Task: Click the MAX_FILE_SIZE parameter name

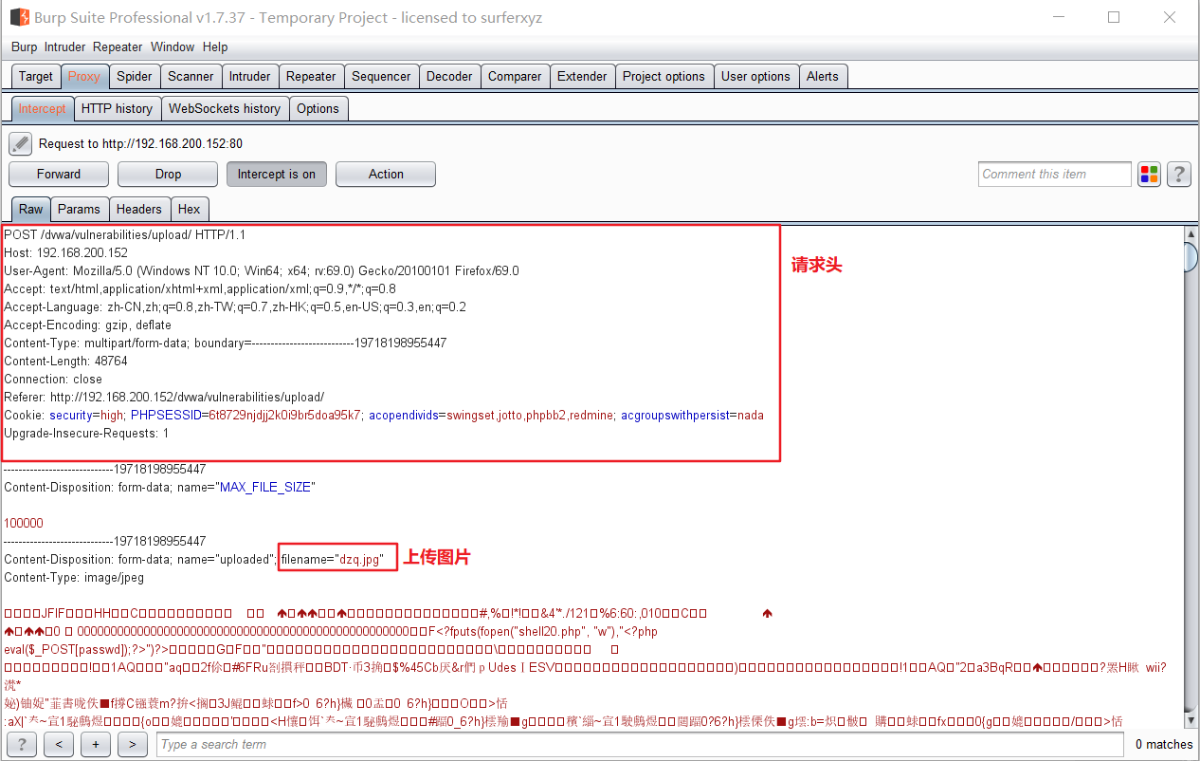Action: (x=266, y=487)
